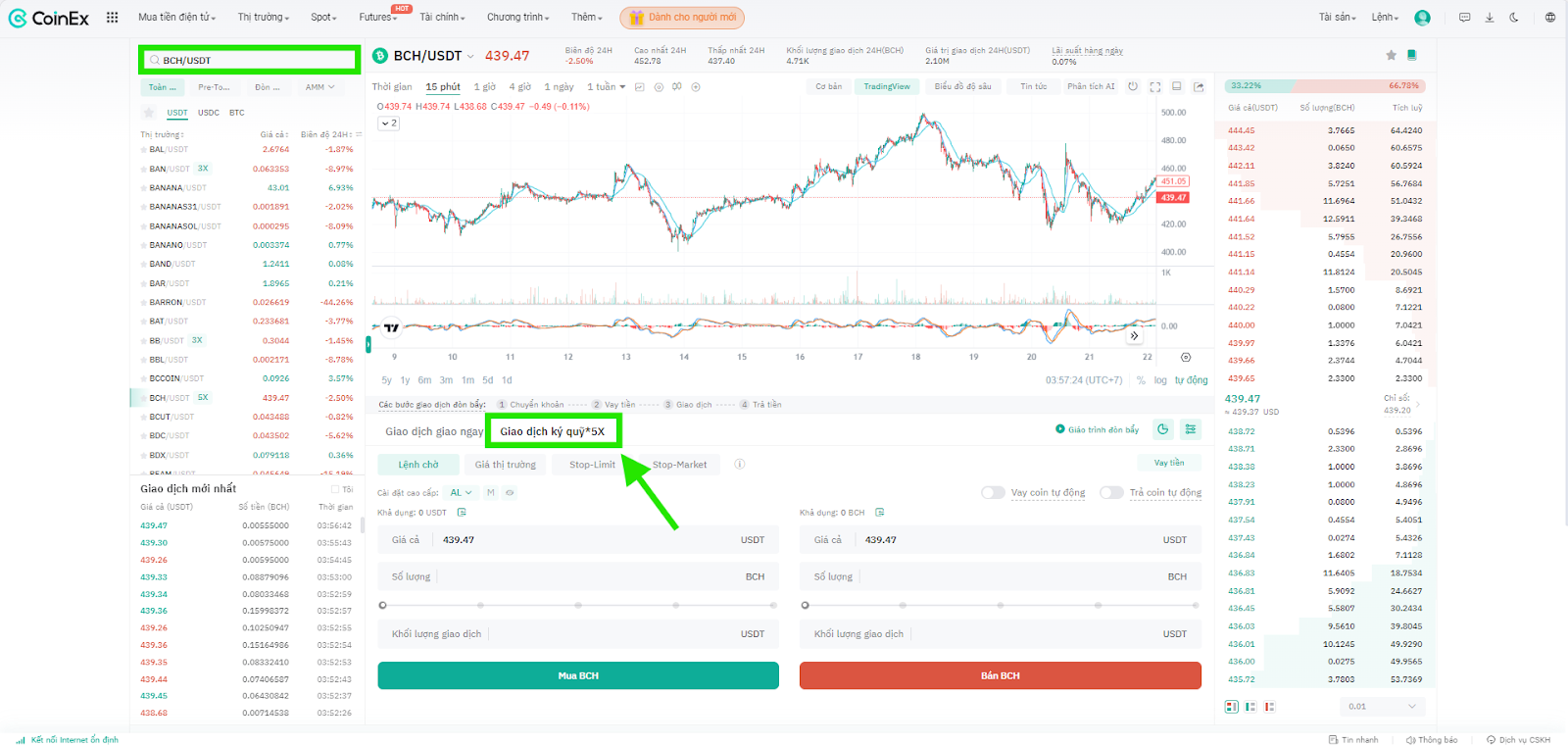Open the Tài chính dropdown
The height and width of the screenshot is (746, 1568).
[443, 18]
